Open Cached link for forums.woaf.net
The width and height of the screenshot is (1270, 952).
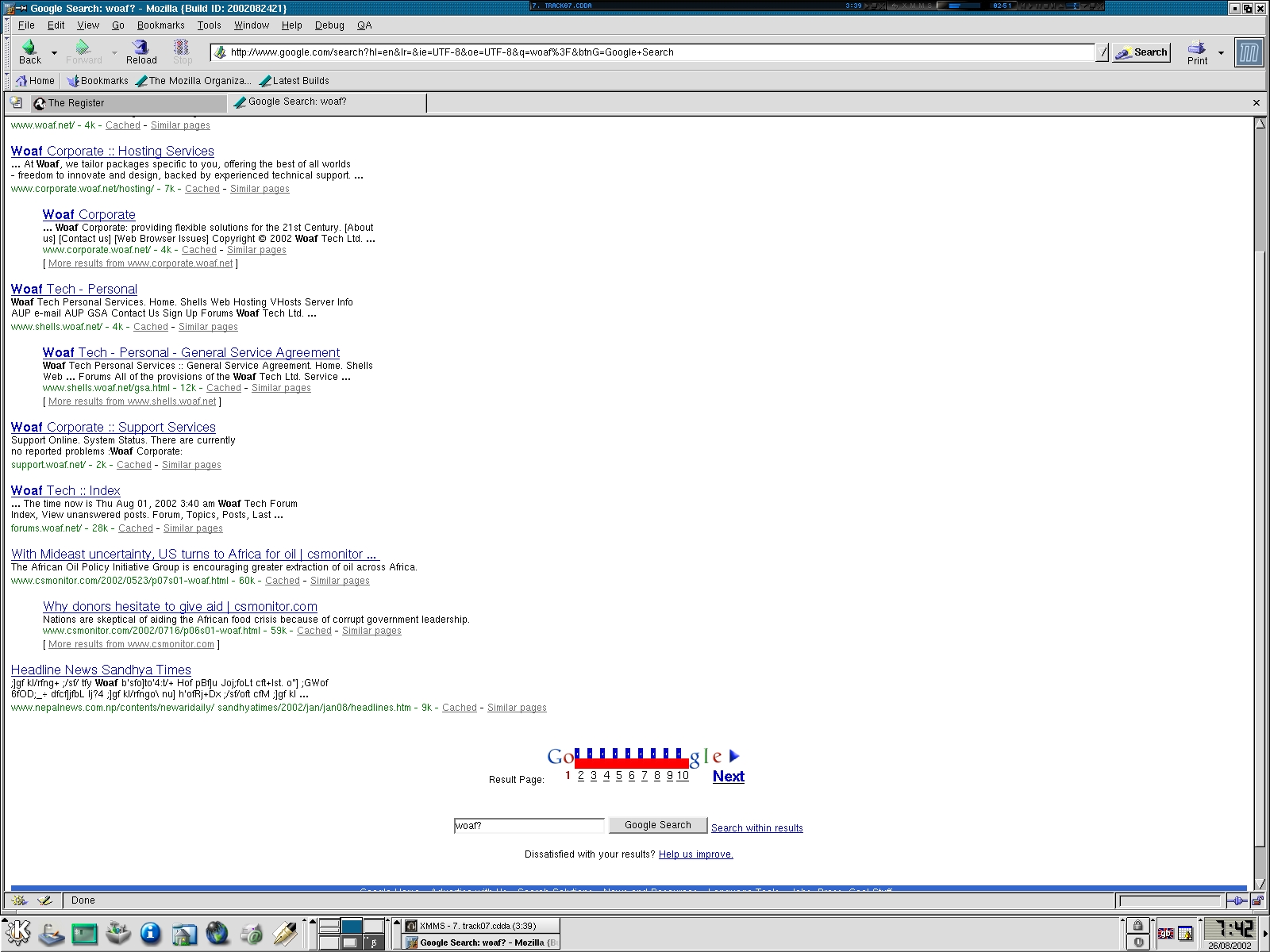click(136, 528)
